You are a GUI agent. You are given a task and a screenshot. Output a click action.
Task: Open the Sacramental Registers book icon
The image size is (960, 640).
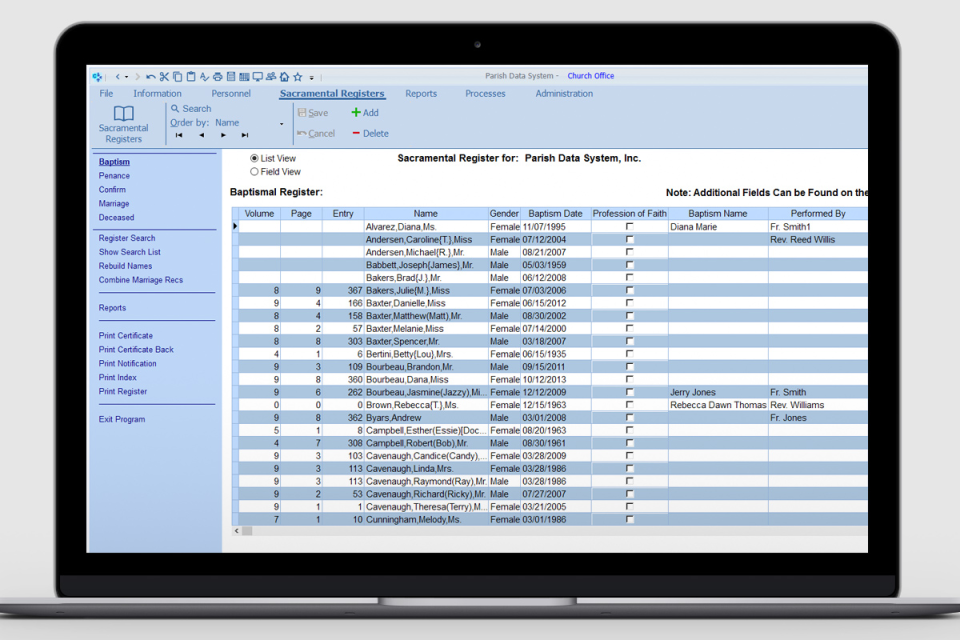click(x=124, y=114)
